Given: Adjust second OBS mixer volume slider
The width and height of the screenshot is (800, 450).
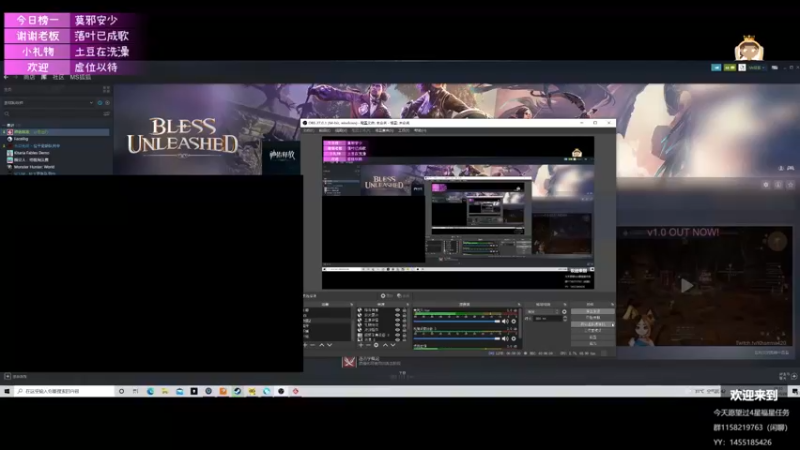Looking at the screenshot, I should (457, 339).
